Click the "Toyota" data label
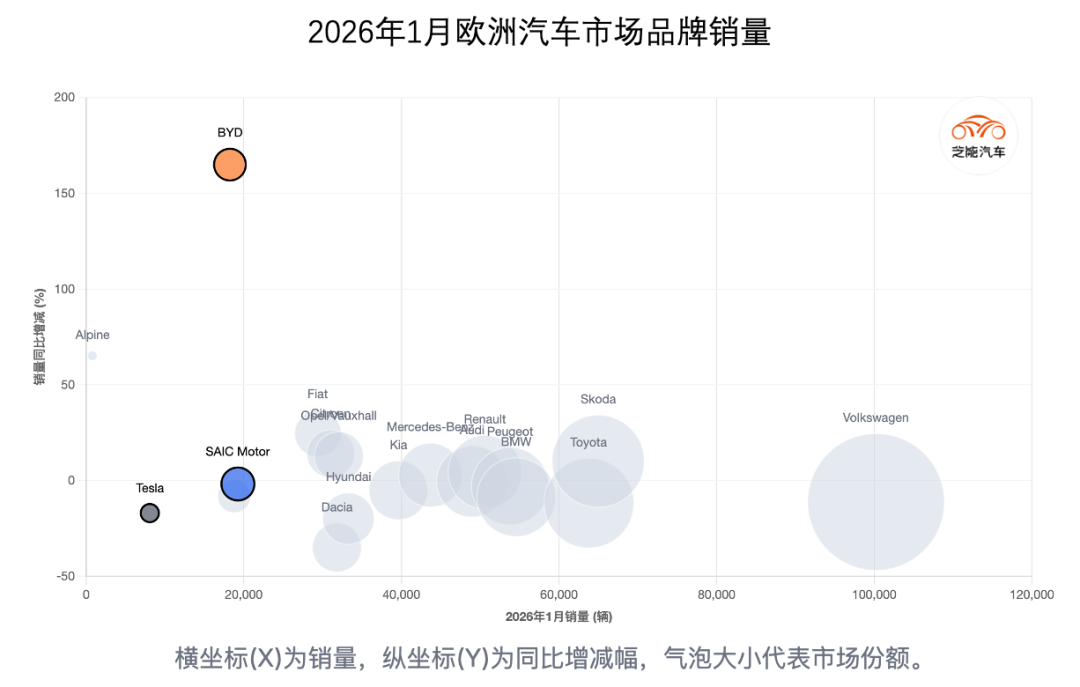Screen dimensions: 1080x687 [588, 442]
